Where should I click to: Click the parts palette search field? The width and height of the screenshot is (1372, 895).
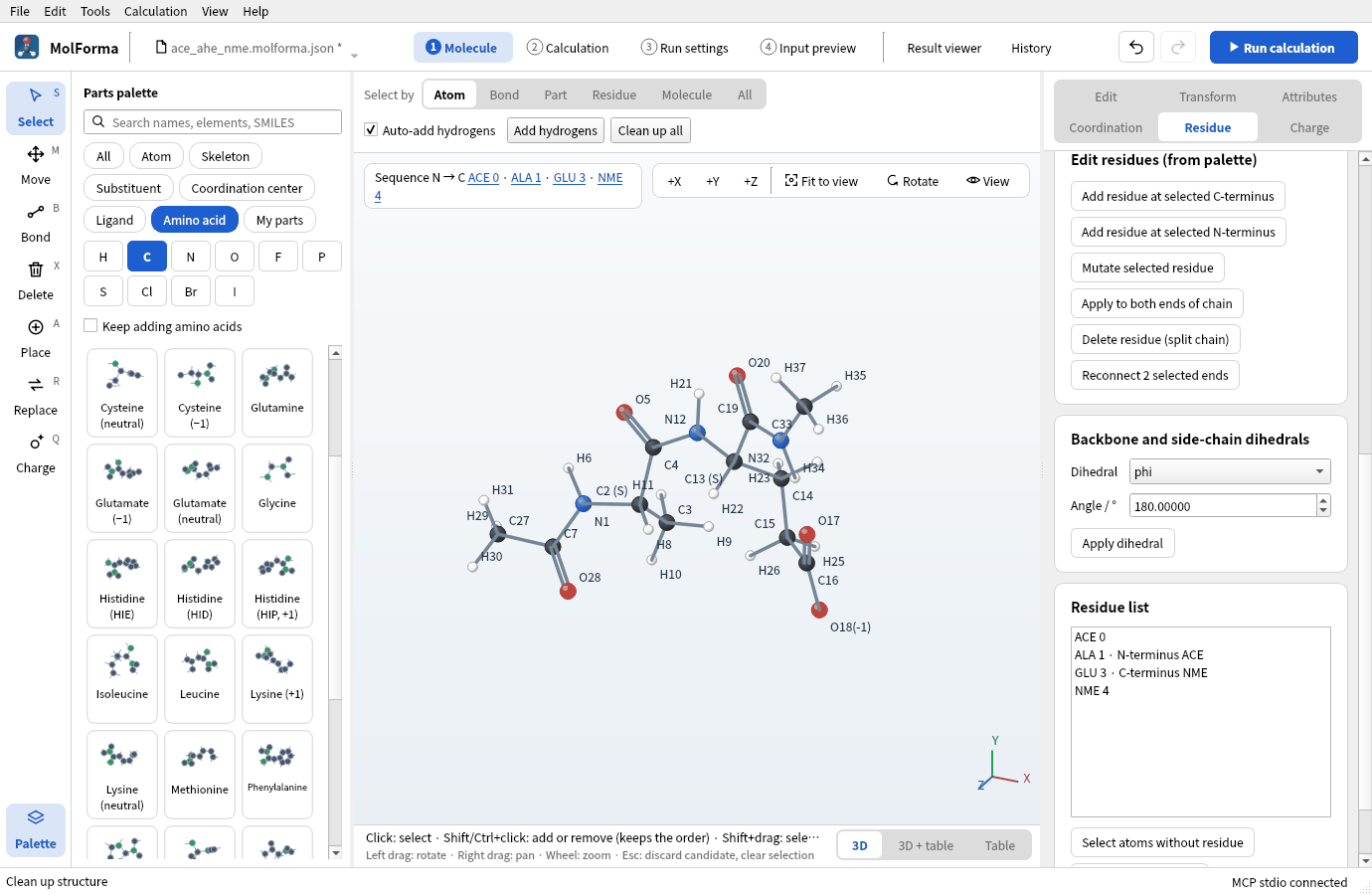(213, 122)
